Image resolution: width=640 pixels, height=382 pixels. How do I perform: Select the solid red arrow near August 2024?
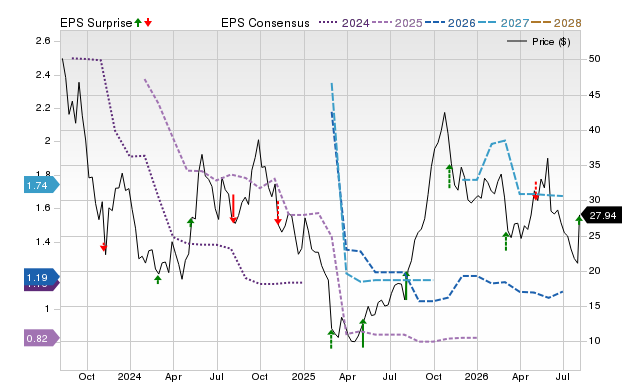(x=233, y=209)
